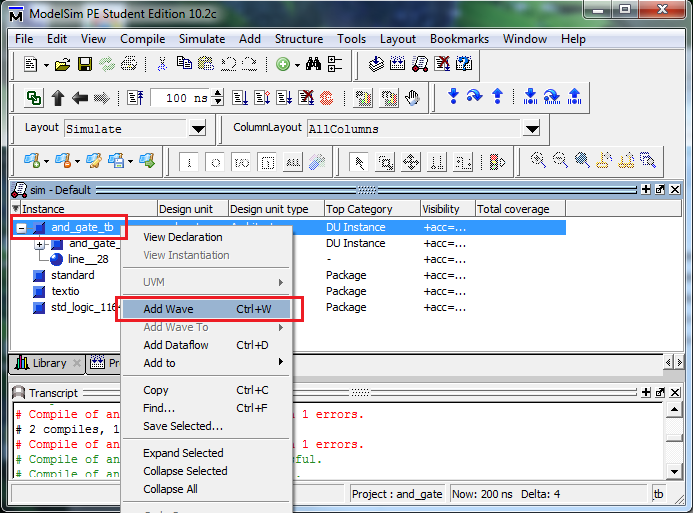Click the Collapse All tree icon
The width and height of the screenshot is (693, 513).
click(x=335, y=65)
